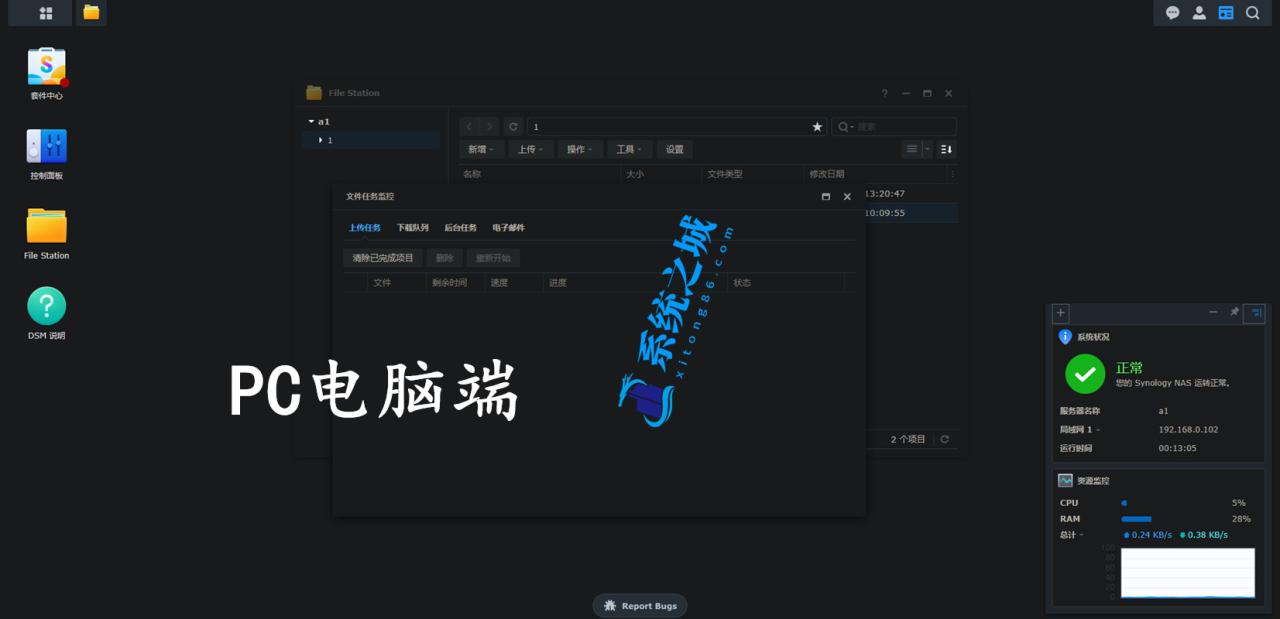Expand the 新增 dropdown in File Station
The width and height of the screenshot is (1280, 619).
[481, 148]
